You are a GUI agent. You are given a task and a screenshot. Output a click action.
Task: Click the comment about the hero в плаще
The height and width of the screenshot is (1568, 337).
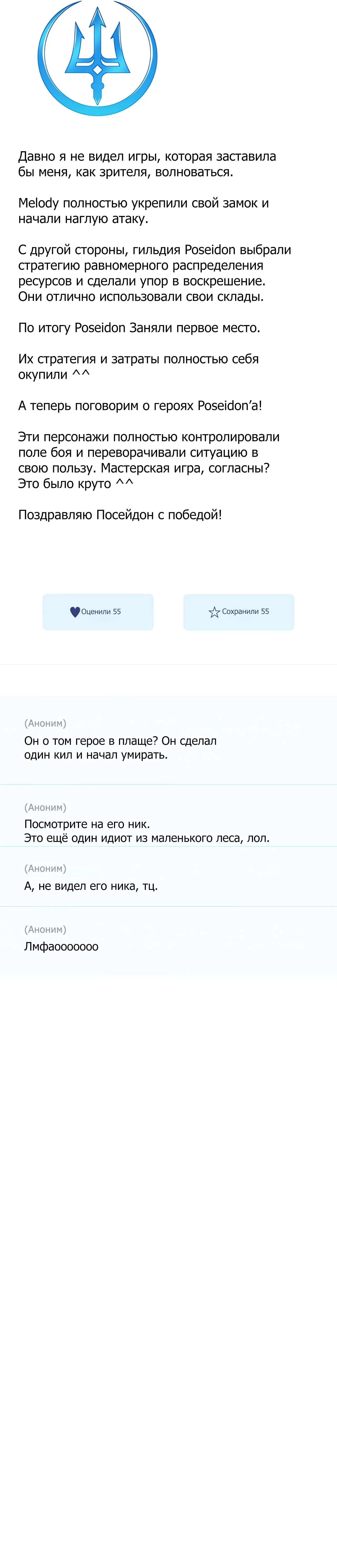[x=120, y=747]
